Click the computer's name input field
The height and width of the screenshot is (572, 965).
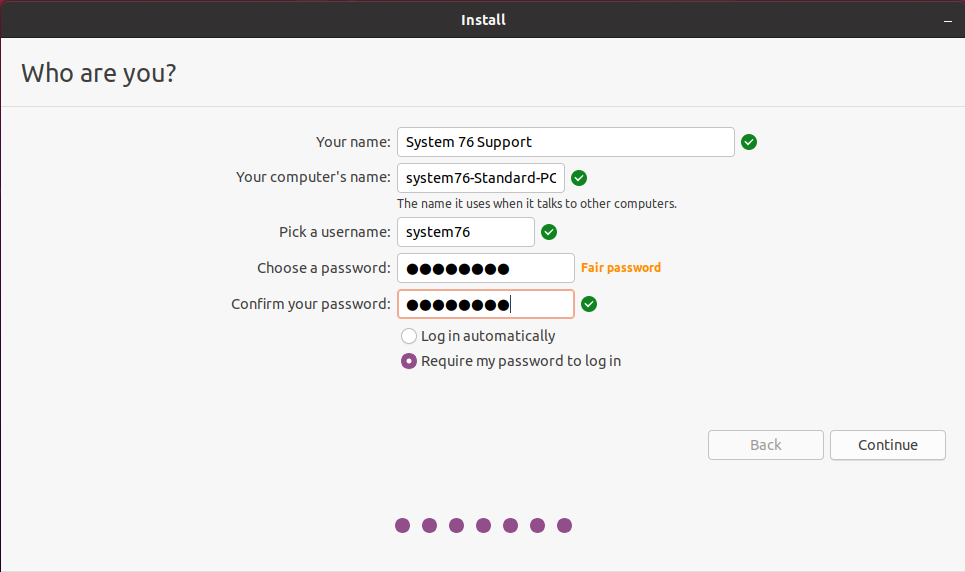point(481,178)
